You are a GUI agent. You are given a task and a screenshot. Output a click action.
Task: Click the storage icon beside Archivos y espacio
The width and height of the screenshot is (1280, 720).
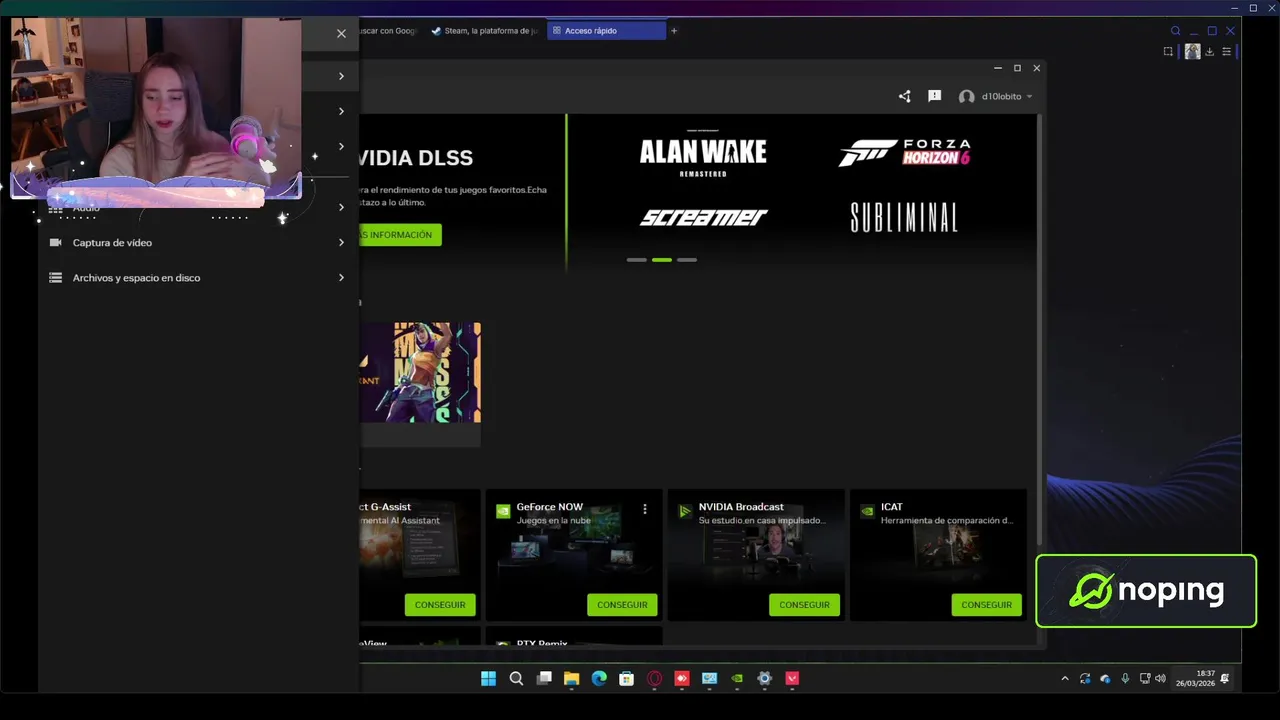click(x=56, y=278)
